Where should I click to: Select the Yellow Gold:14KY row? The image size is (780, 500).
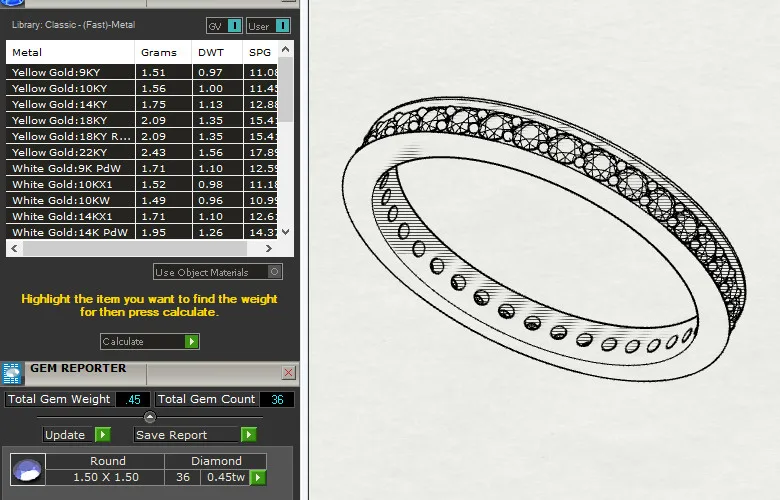[141, 104]
